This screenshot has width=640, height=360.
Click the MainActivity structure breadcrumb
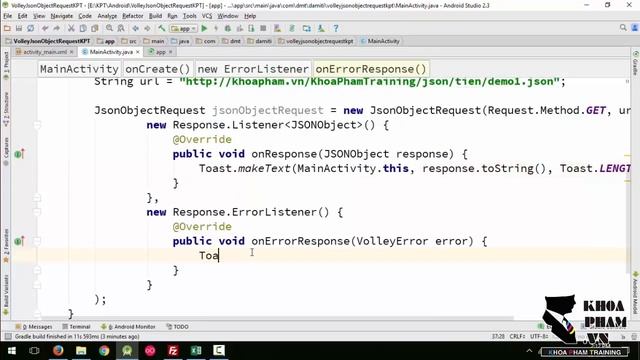[79, 69]
